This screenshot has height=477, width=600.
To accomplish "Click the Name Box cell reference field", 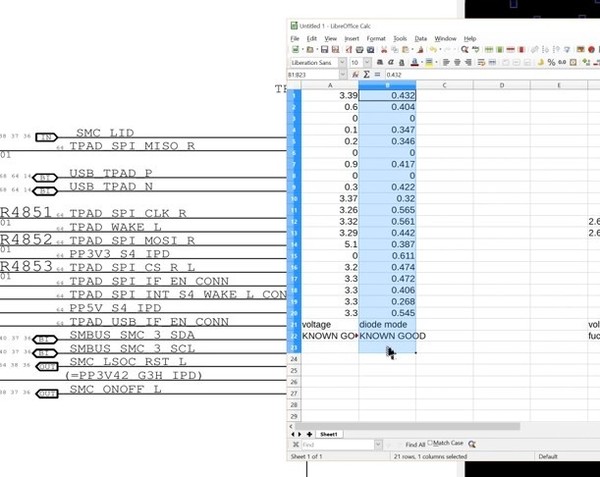I will pos(312,74).
